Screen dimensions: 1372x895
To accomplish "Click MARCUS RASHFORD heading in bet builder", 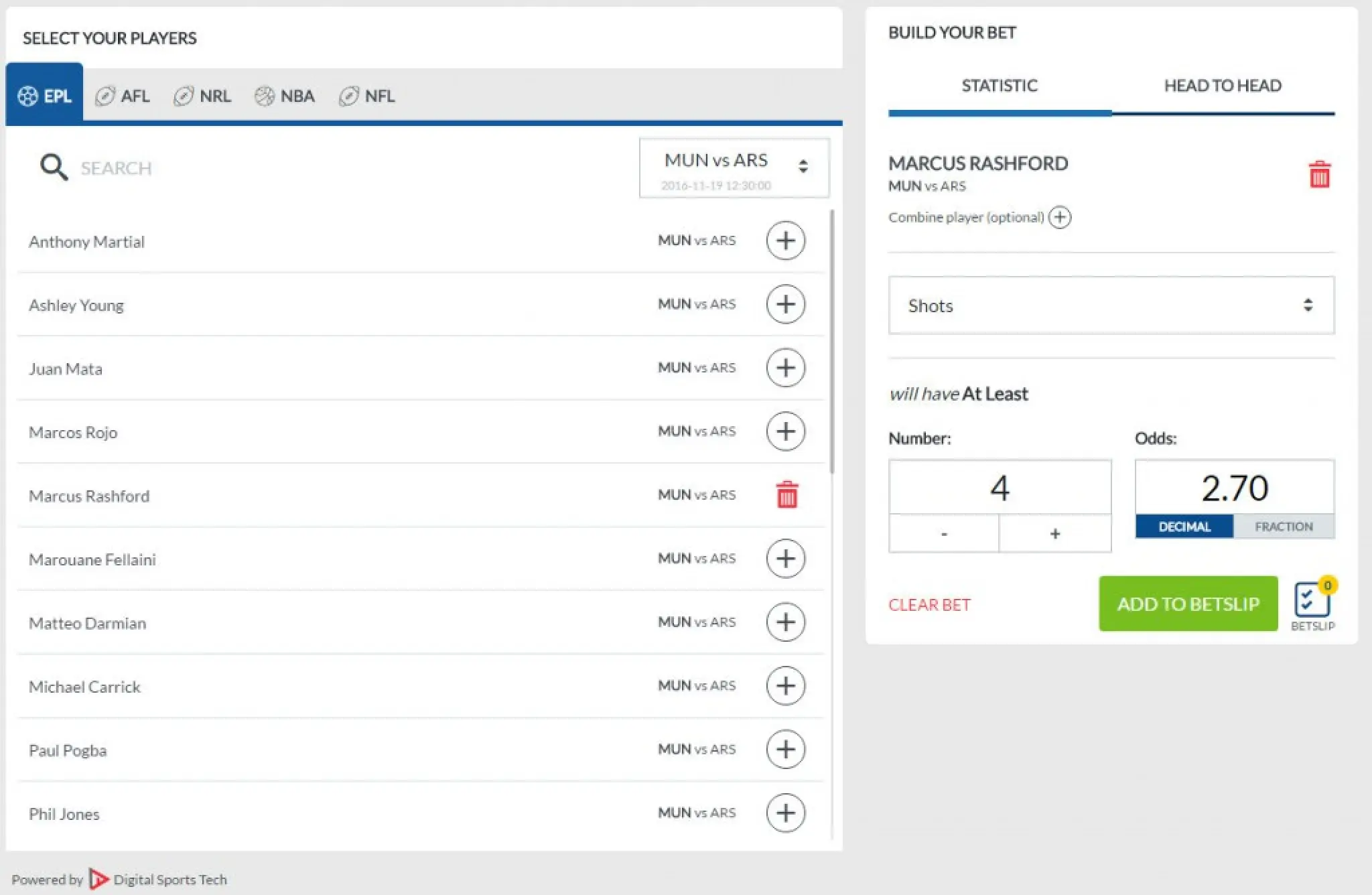I will click(x=978, y=163).
